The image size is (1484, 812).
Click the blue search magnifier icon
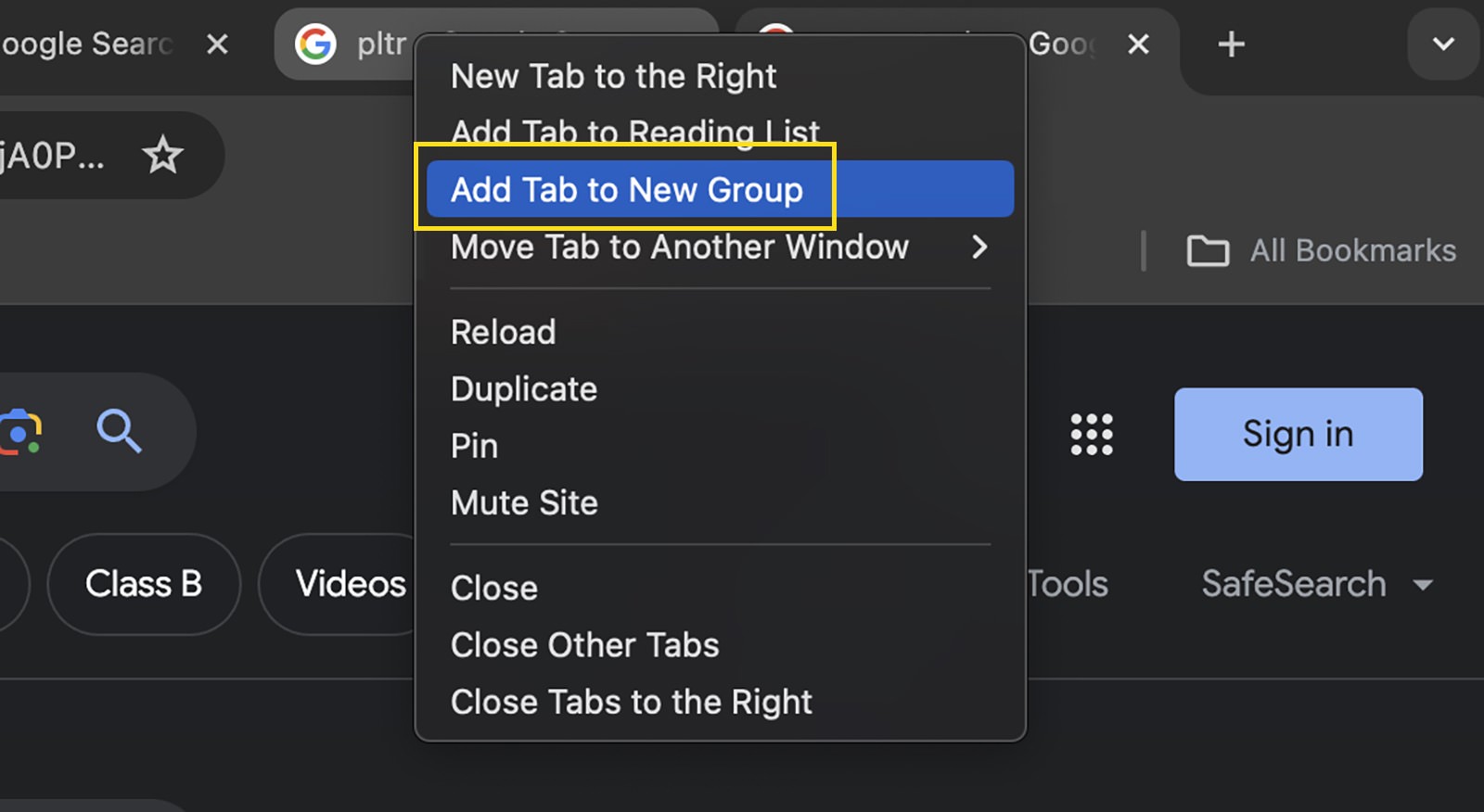click(x=120, y=432)
